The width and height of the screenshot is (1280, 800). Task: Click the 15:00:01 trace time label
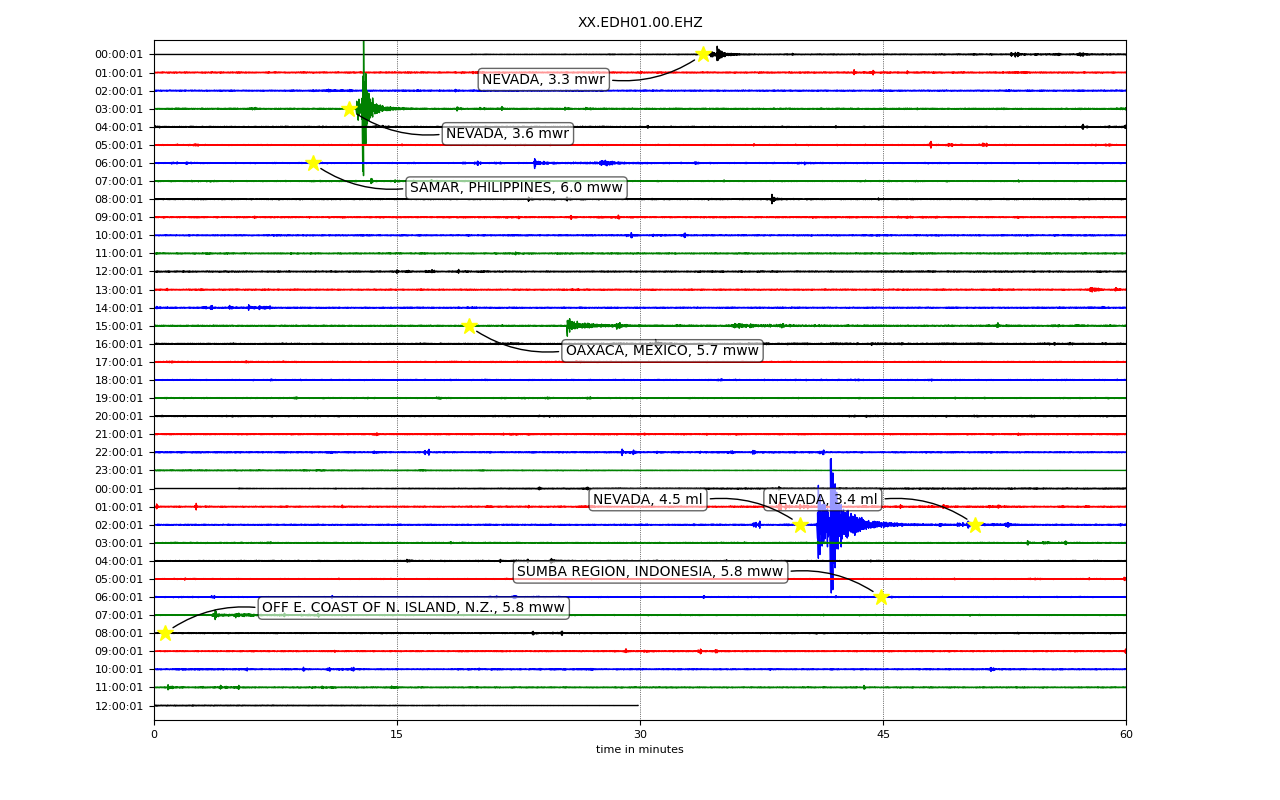[x=119, y=326]
